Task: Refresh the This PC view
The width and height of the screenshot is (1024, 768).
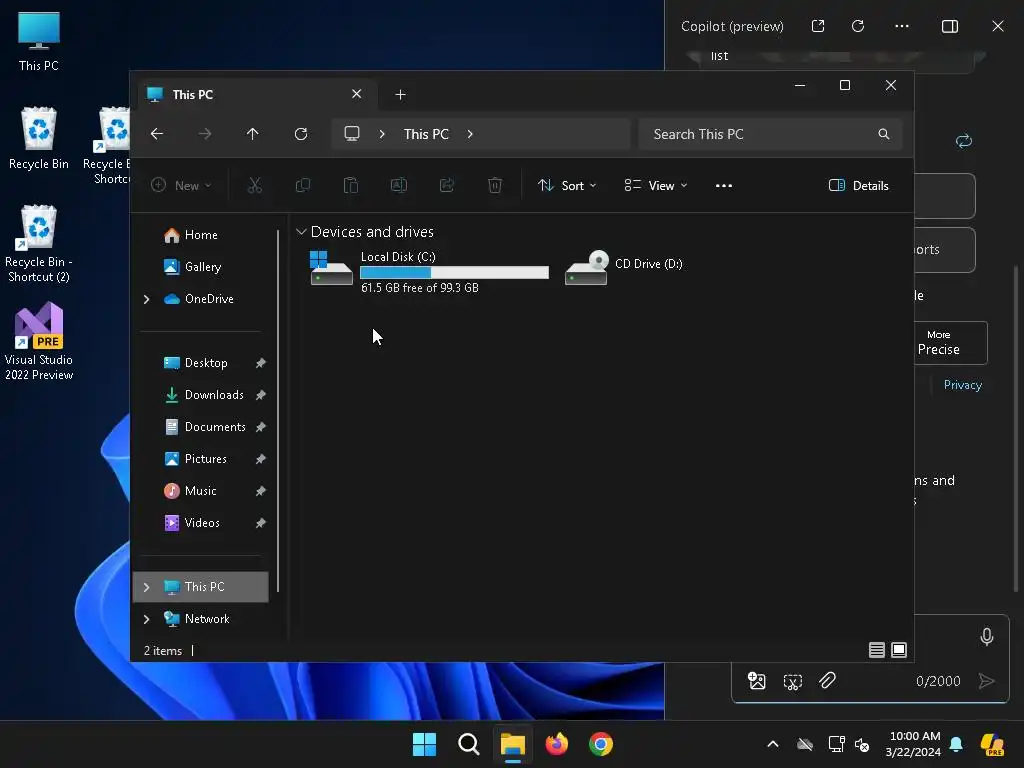Action: tap(301, 134)
